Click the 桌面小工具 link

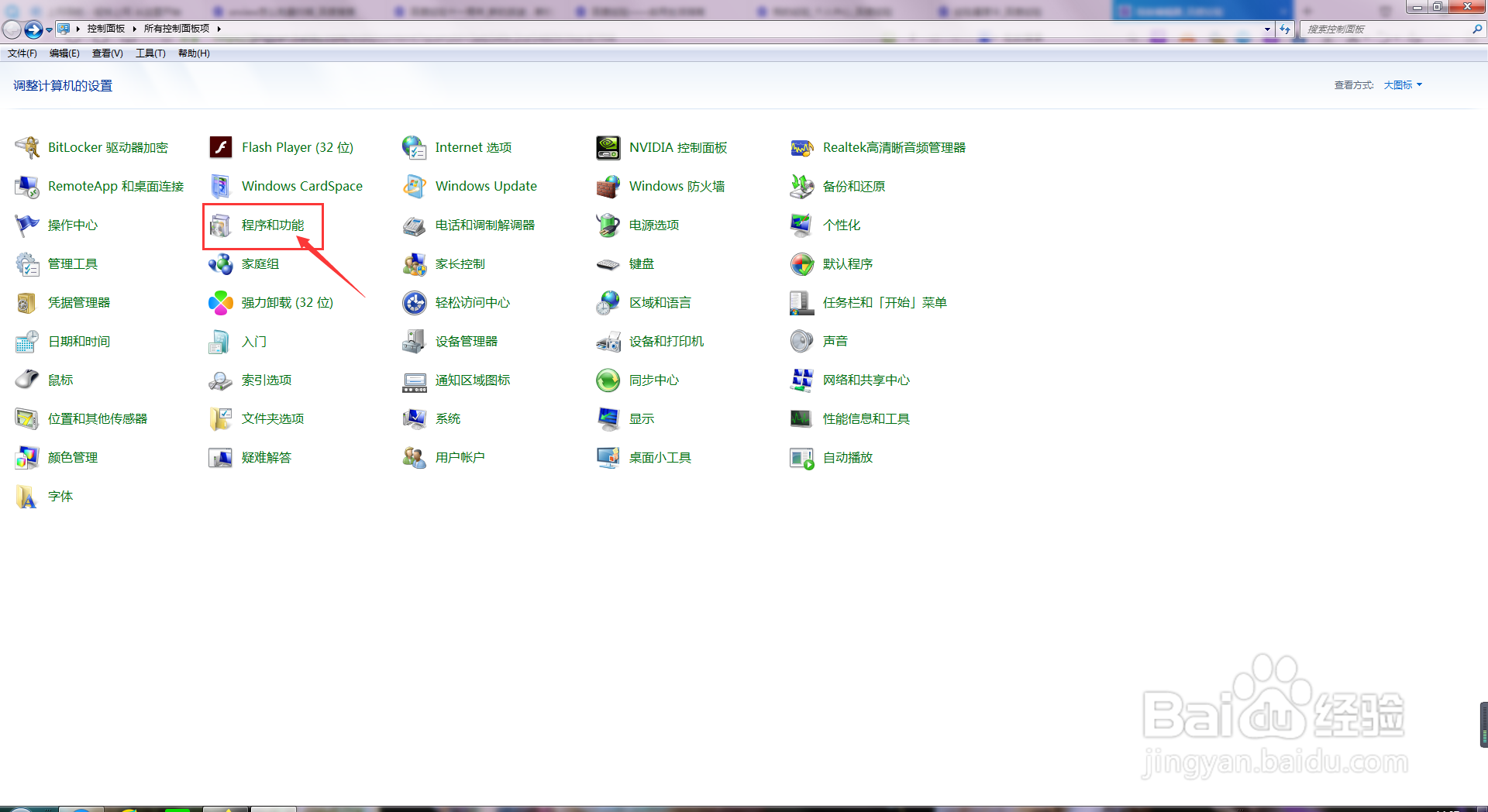coord(660,457)
